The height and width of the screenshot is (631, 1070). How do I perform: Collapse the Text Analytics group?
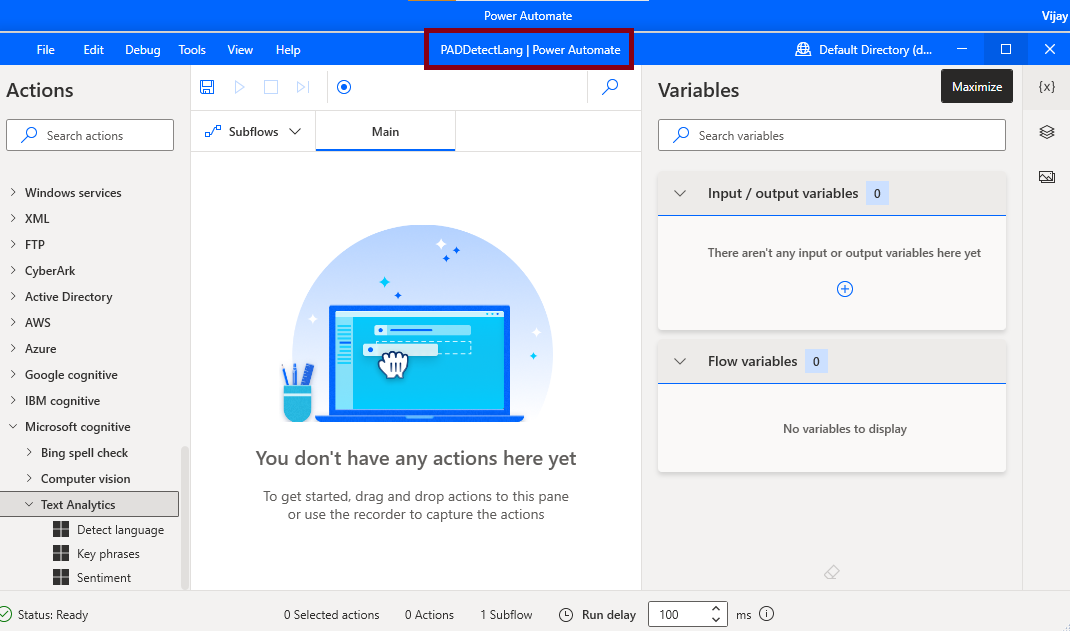29,504
